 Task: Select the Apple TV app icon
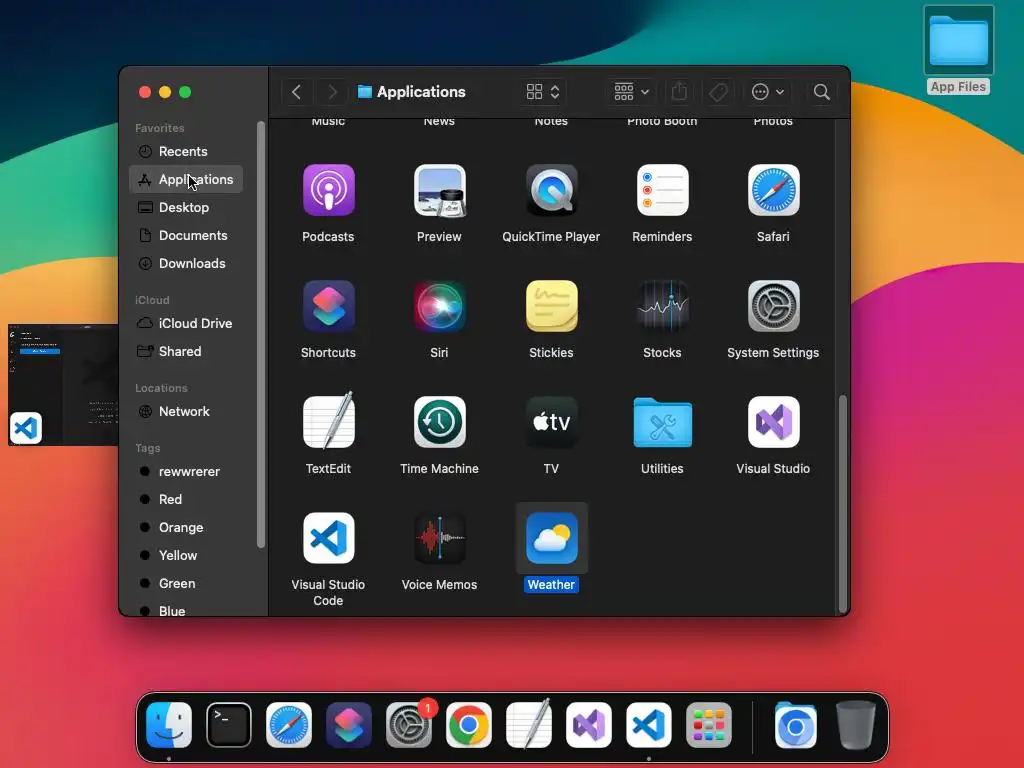[551, 422]
